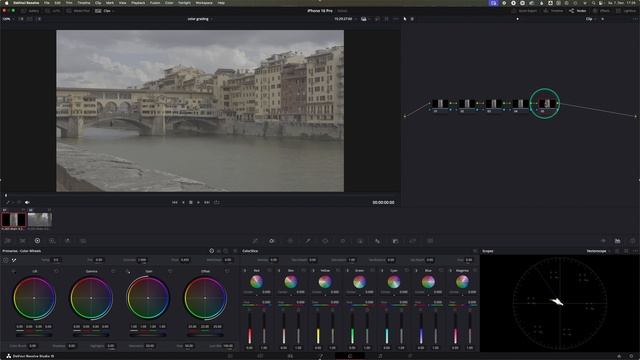Open the Help menu

tap(221, 3)
